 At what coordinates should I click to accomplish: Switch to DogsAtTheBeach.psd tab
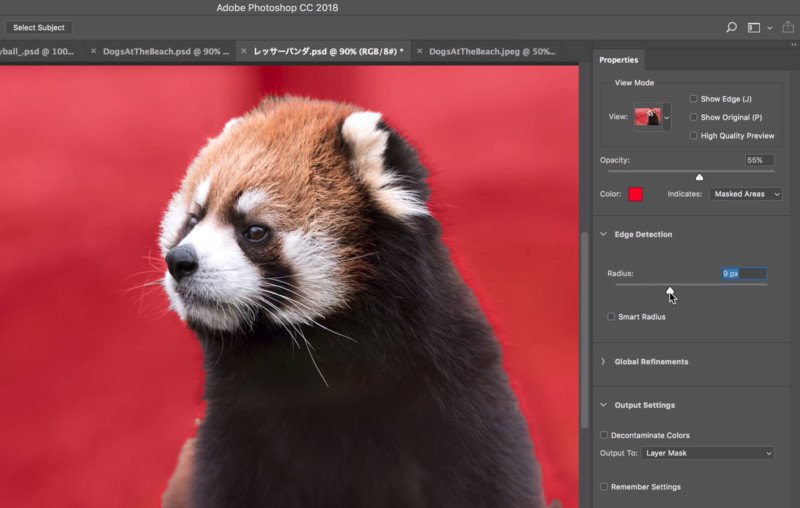pyautogui.click(x=166, y=52)
